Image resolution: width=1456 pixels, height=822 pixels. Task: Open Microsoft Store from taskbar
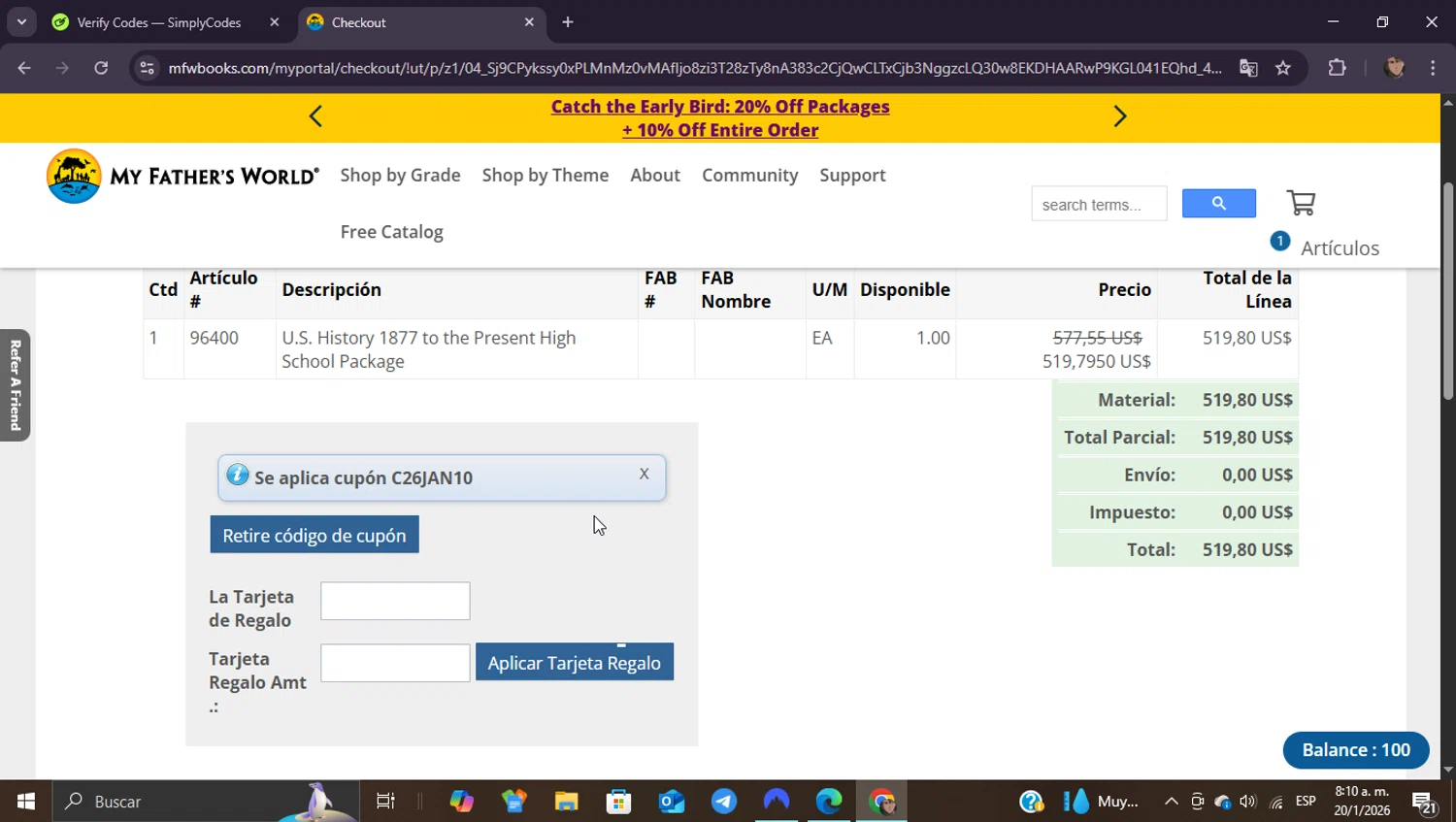click(618, 802)
